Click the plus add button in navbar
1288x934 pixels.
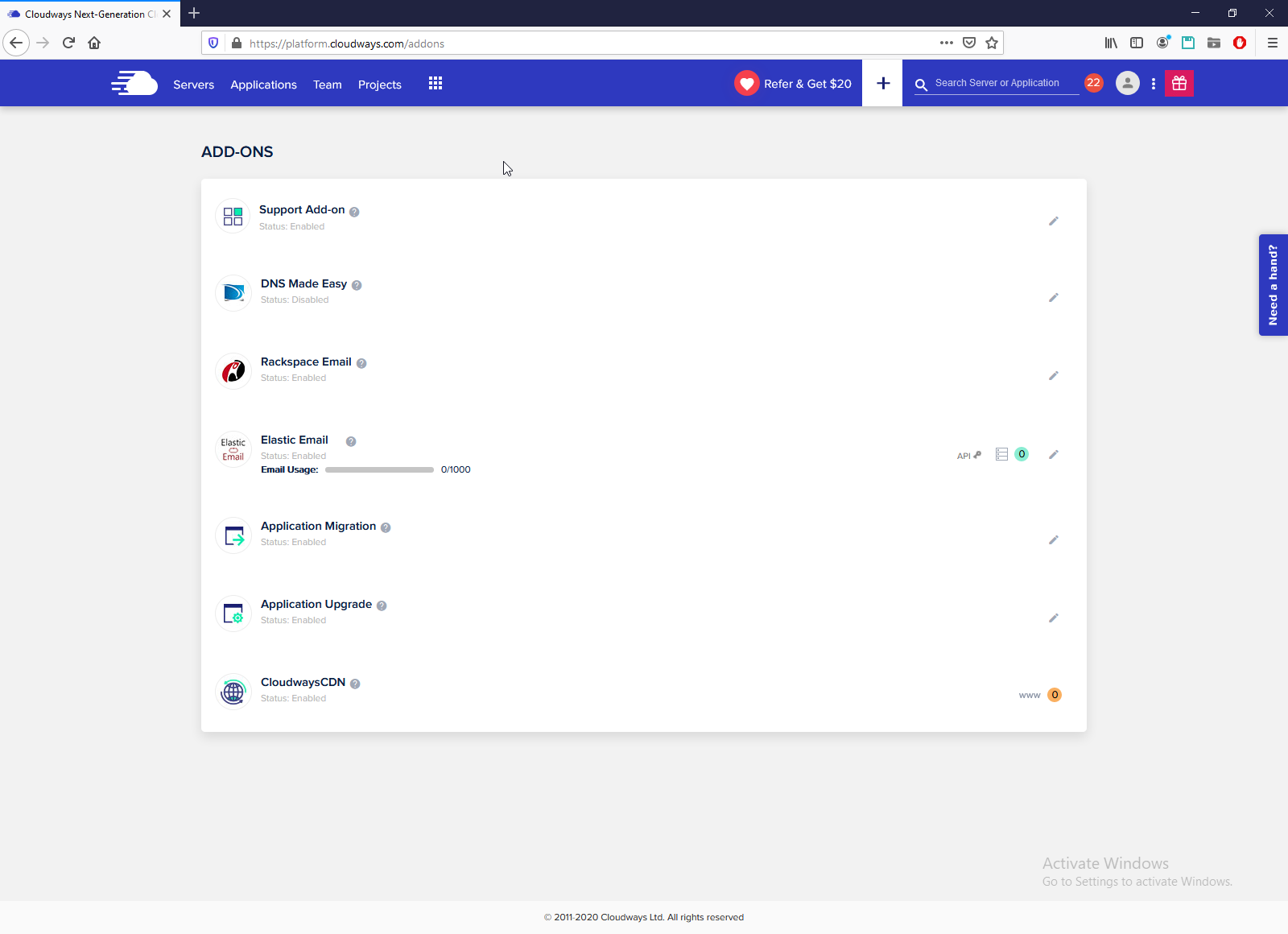pyautogui.click(x=883, y=83)
